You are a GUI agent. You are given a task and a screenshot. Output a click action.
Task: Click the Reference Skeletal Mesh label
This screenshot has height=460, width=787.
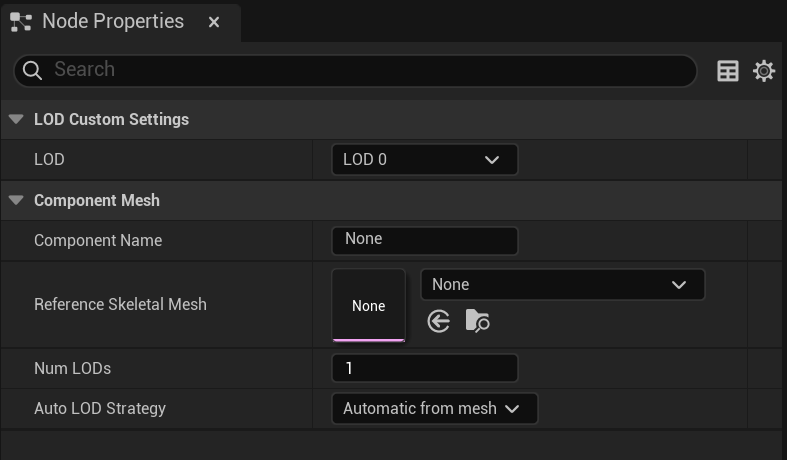[x=120, y=304]
